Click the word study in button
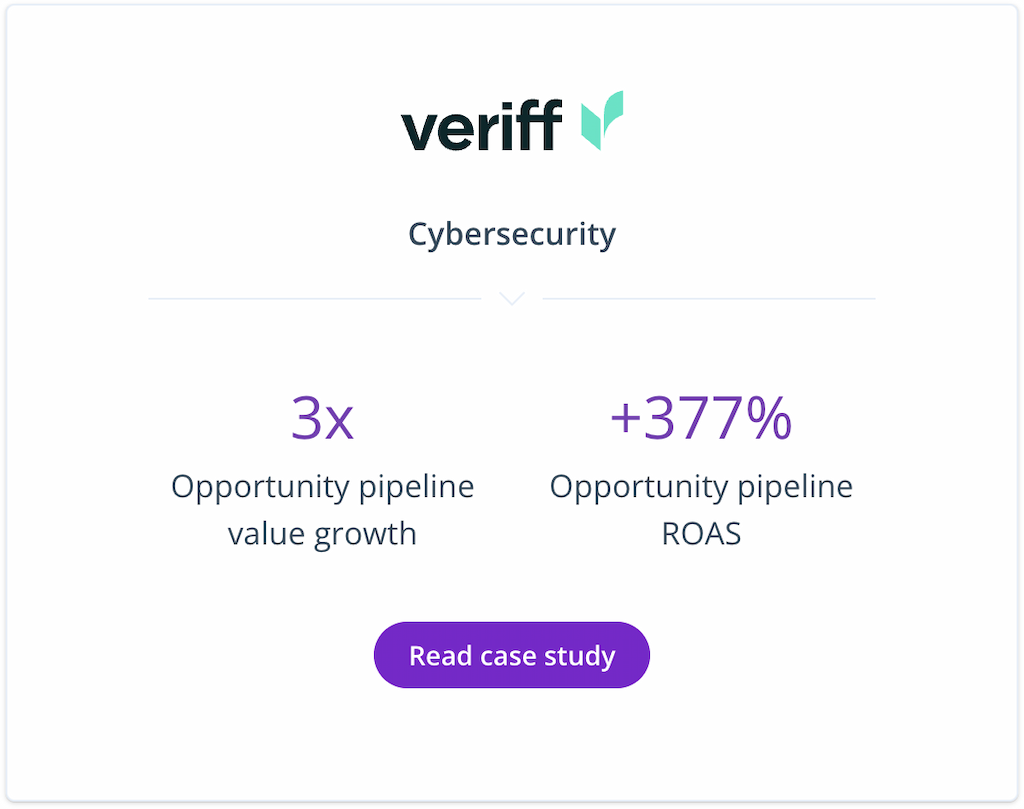This screenshot has height=809, width=1024. coord(579,656)
